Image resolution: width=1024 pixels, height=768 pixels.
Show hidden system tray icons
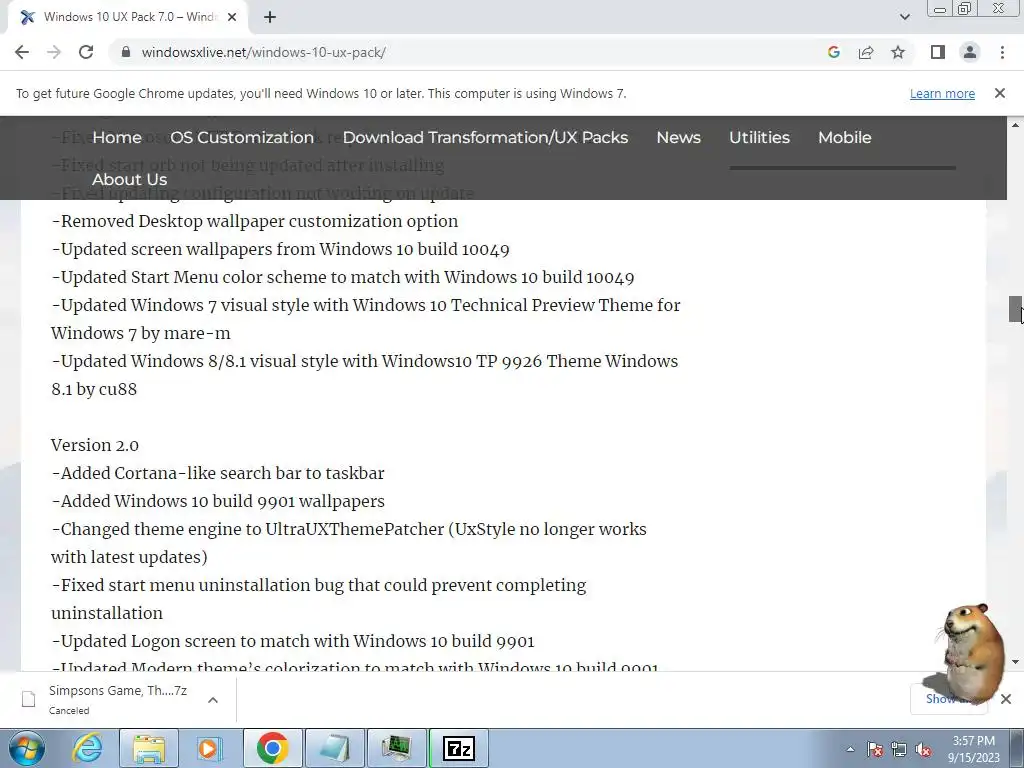click(x=850, y=749)
